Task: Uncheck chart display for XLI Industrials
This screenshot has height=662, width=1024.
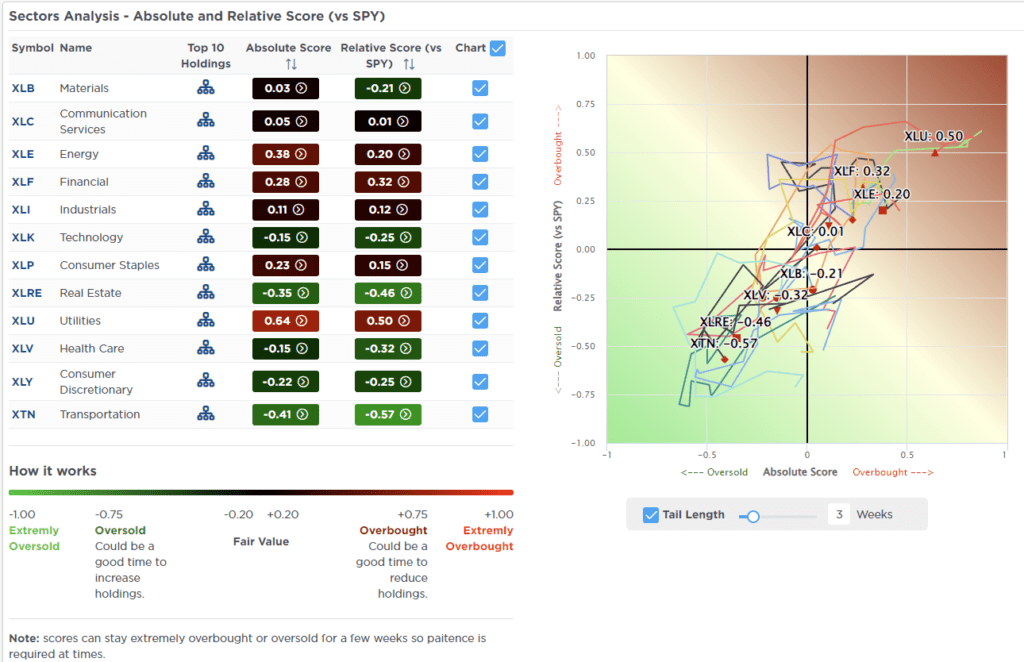Action: [480, 210]
